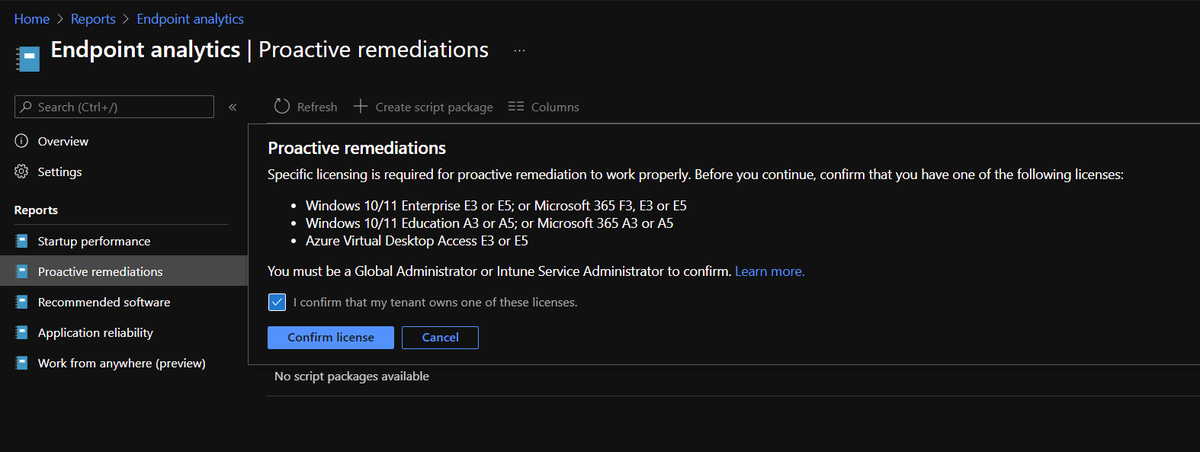Uncheck the tenant license confirmation checkbox
1200x452 pixels.
277,301
